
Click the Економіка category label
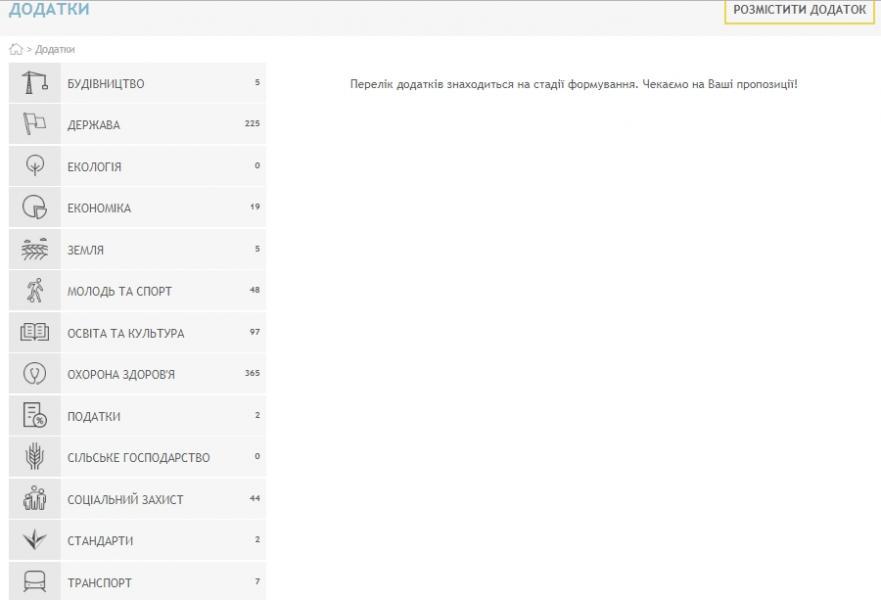tap(98, 208)
